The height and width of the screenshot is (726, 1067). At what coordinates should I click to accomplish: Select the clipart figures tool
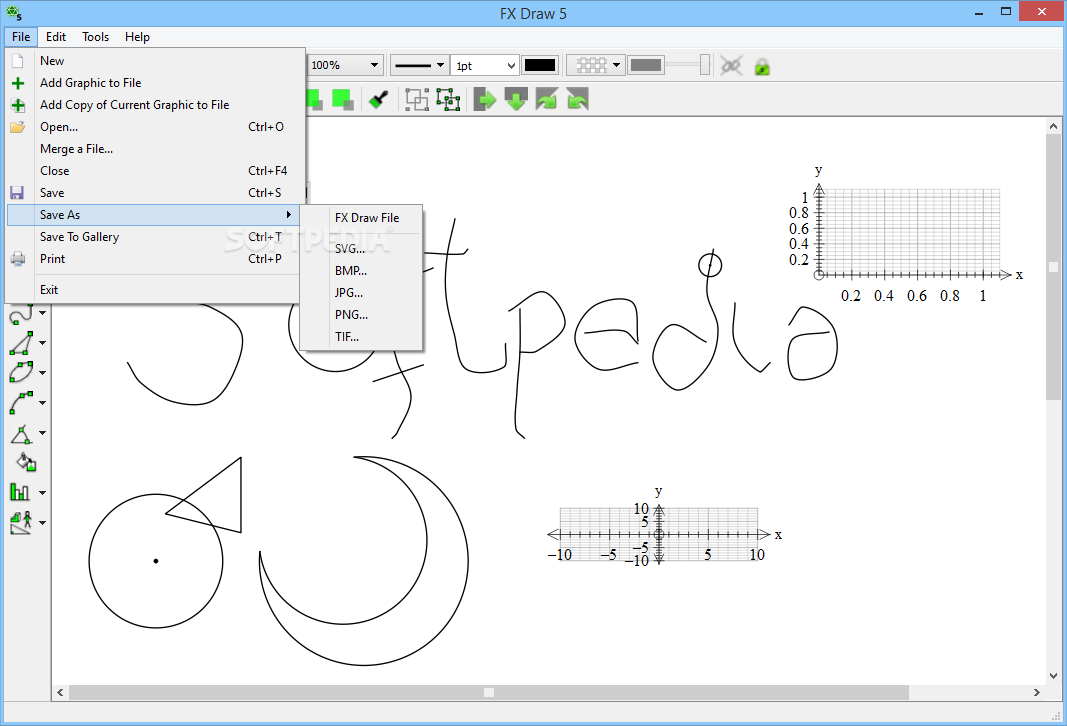point(21,523)
